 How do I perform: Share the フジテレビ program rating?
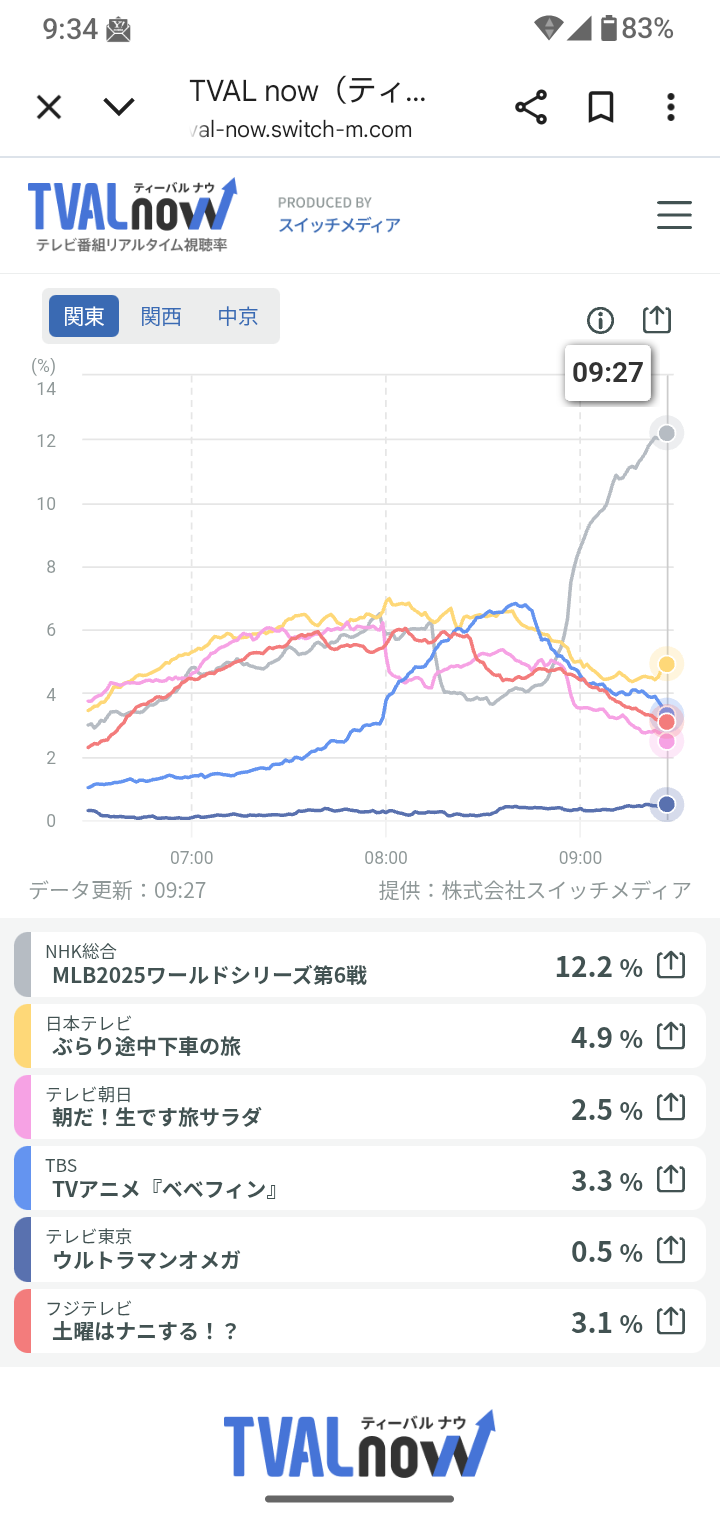point(671,1322)
